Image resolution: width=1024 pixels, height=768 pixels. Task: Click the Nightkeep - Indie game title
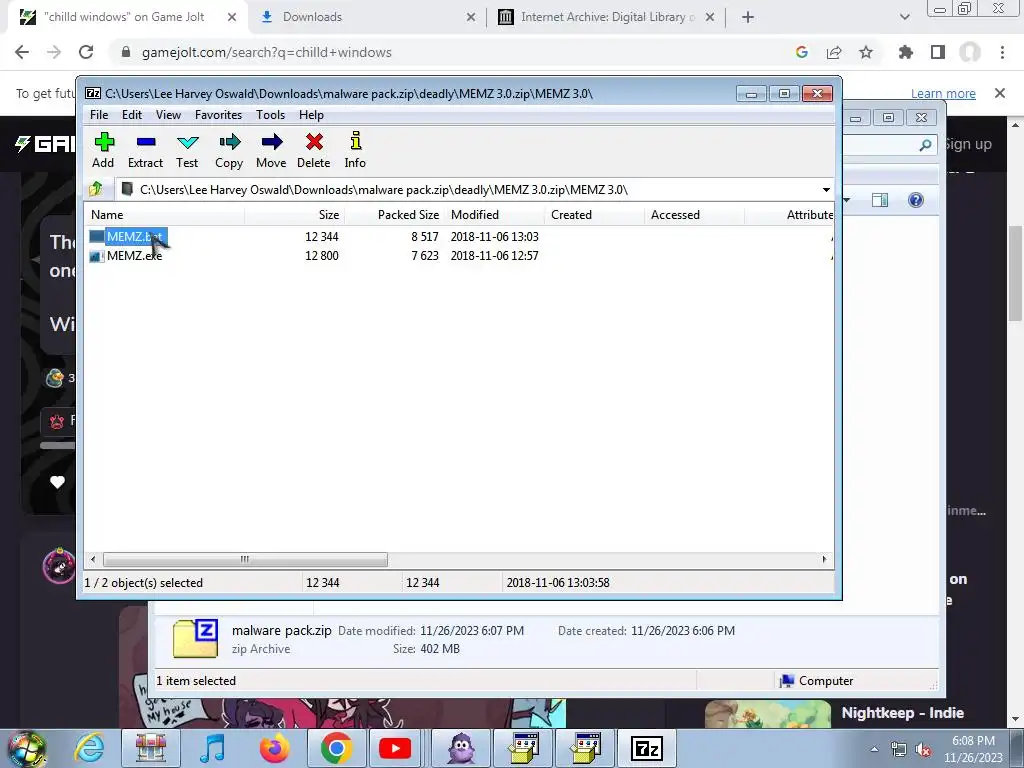tap(903, 712)
